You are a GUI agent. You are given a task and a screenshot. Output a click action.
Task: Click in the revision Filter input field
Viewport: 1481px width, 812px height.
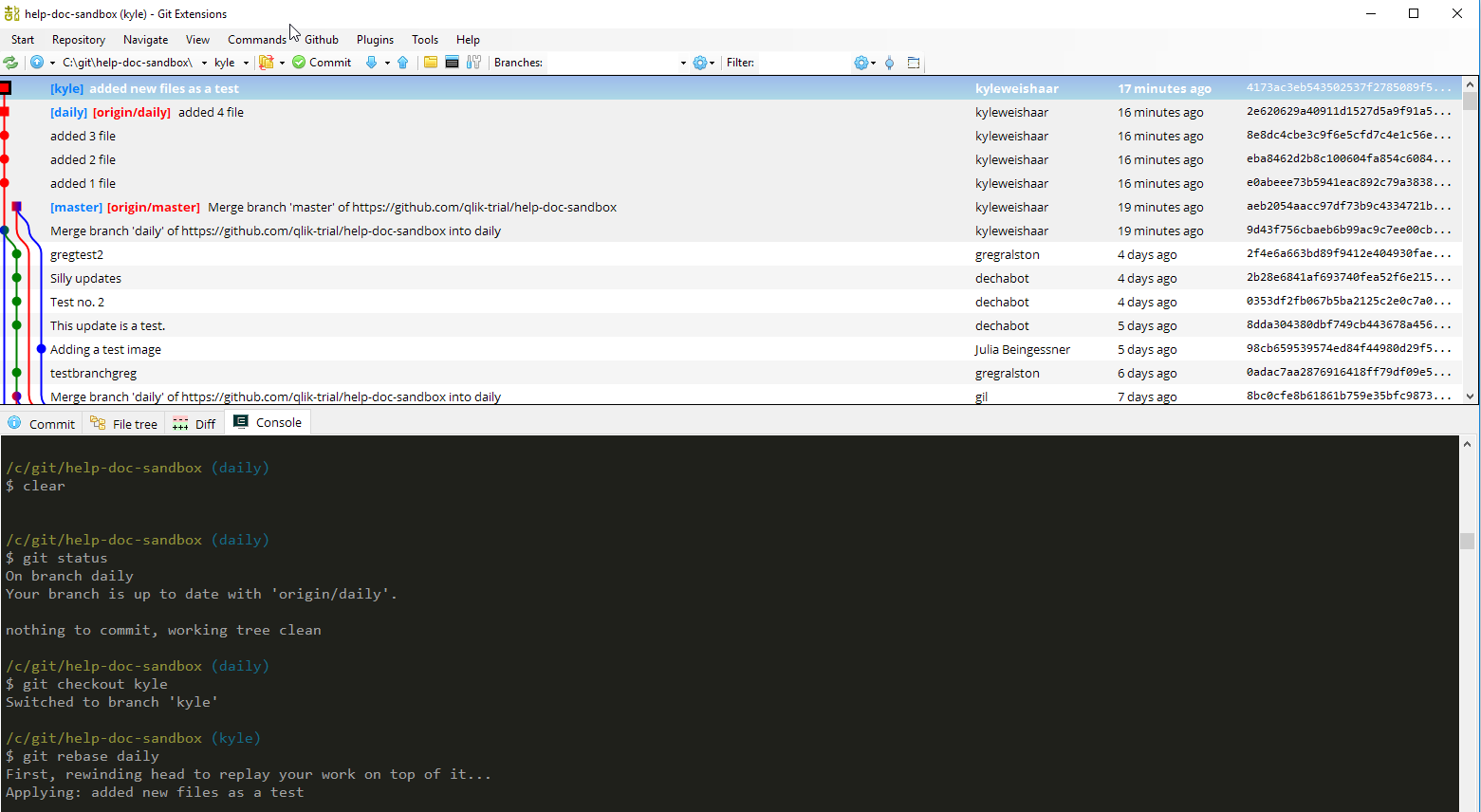[x=805, y=63]
